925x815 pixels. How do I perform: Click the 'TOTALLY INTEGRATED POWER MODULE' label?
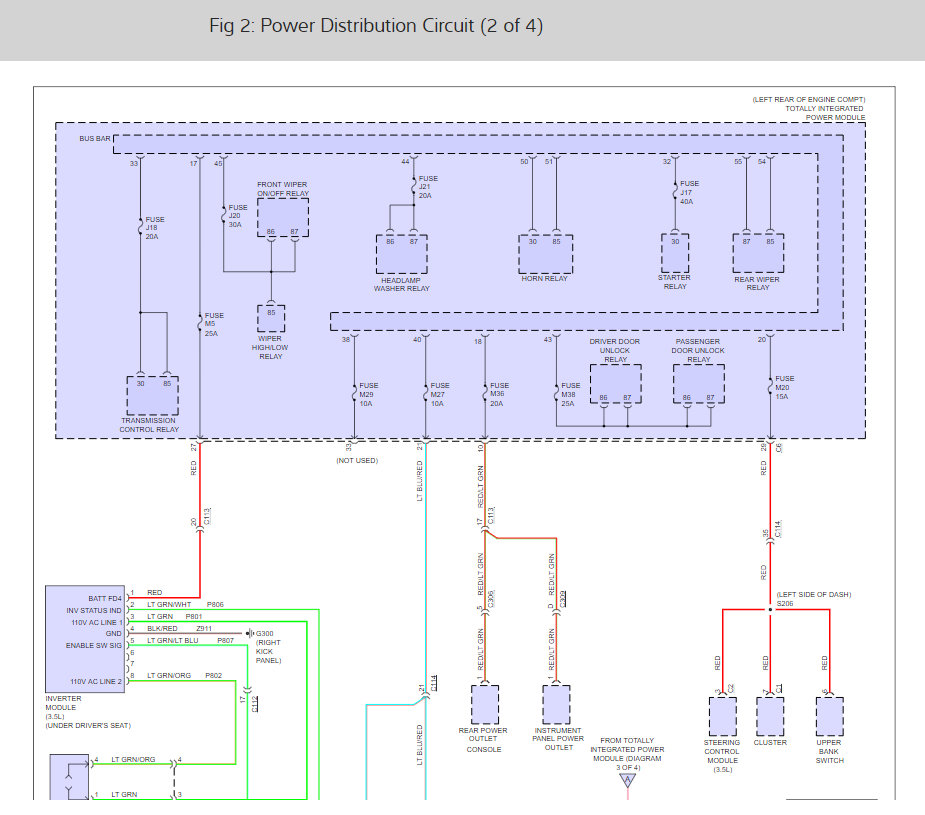[x=825, y=113]
